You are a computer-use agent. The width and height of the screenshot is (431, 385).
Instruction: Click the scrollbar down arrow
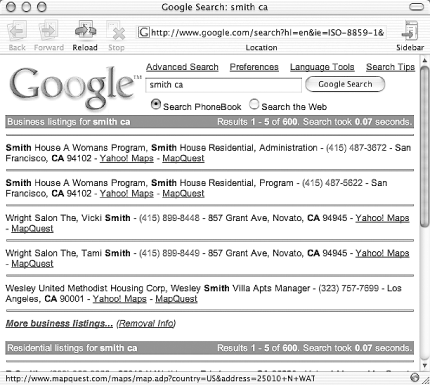(425, 366)
